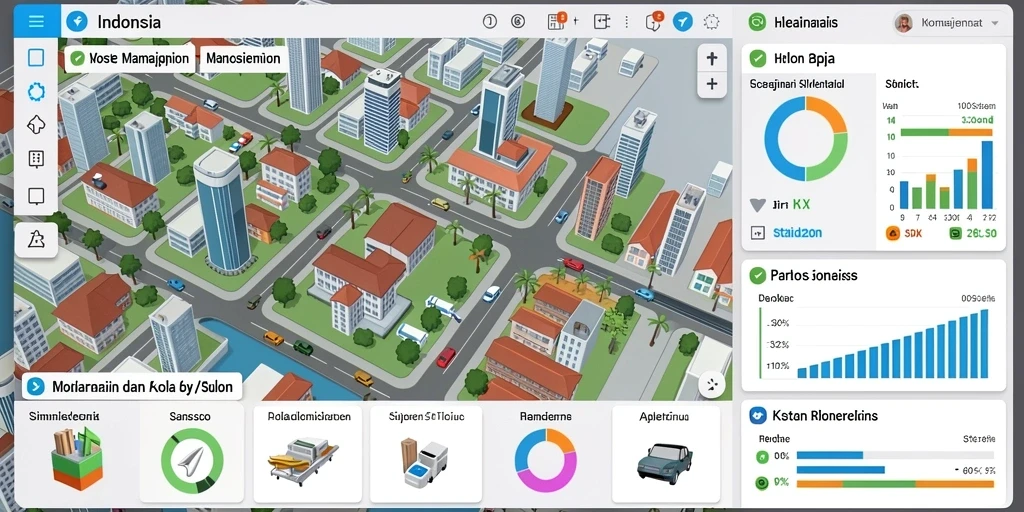Toggle the Hlon Bpja panel checkbox
This screenshot has height=512, width=1024.
[x=758, y=58]
